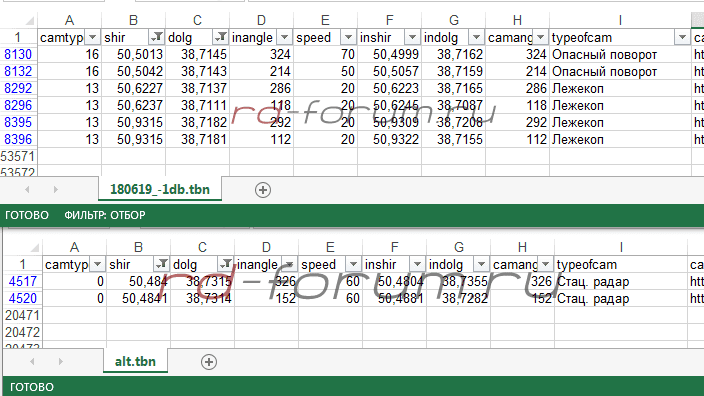704x396 pixels.
Task: Select the cell with Стац. радар in row 4517
Action: tap(621, 282)
